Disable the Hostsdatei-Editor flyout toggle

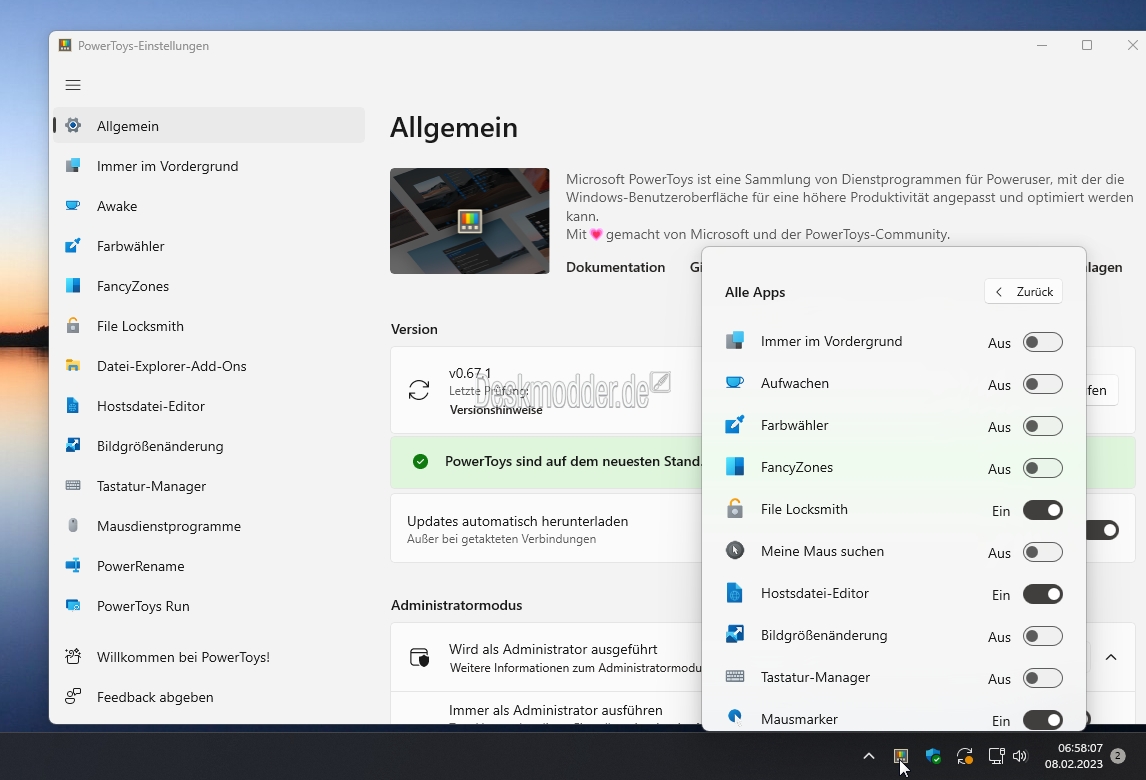pyautogui.click(x=1042, y=594)
